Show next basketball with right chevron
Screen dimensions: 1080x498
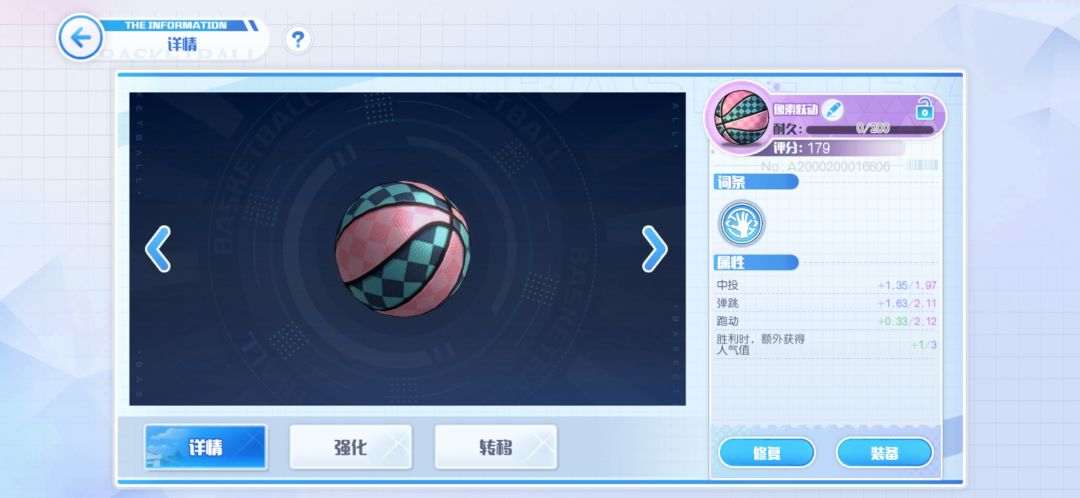tap(654, 249)
